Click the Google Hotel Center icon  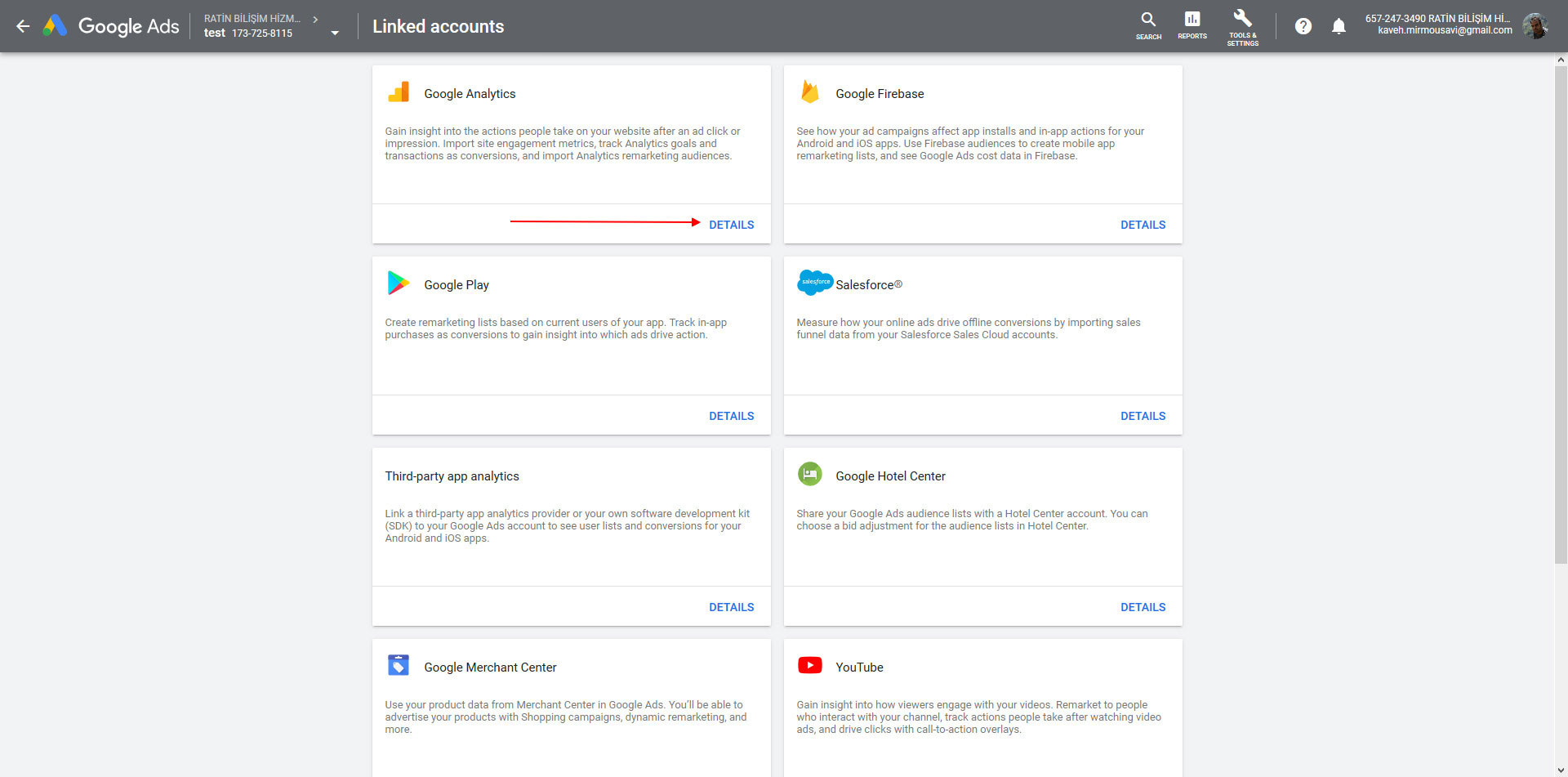coord(809,474)
